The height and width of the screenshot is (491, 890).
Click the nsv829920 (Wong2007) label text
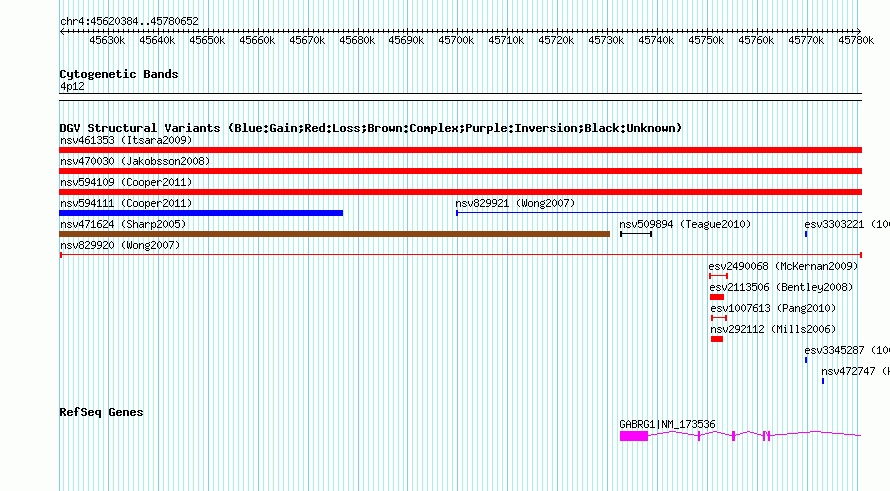[x=120, y=245]
